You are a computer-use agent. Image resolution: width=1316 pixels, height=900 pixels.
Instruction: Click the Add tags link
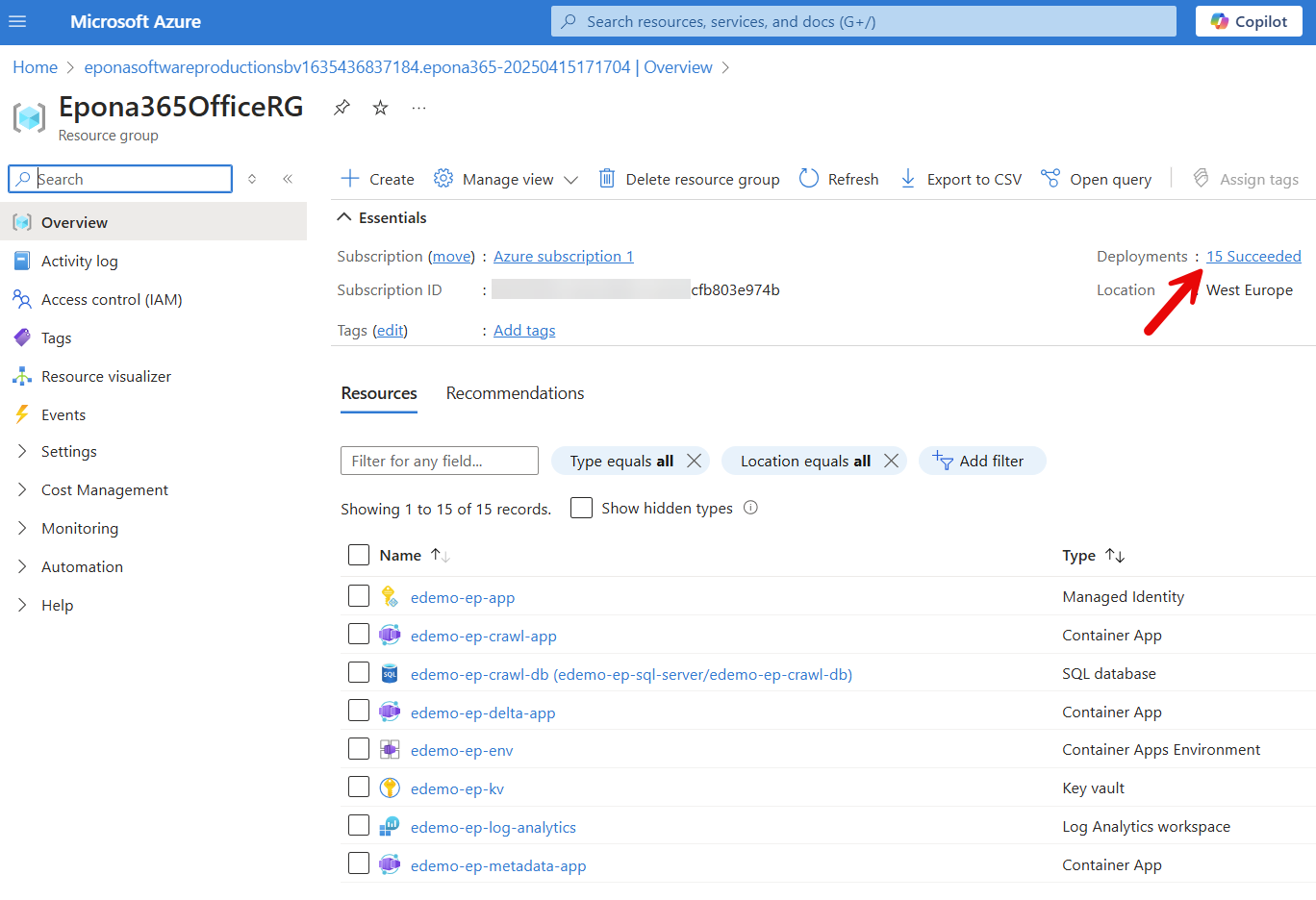tap(524, 330)
